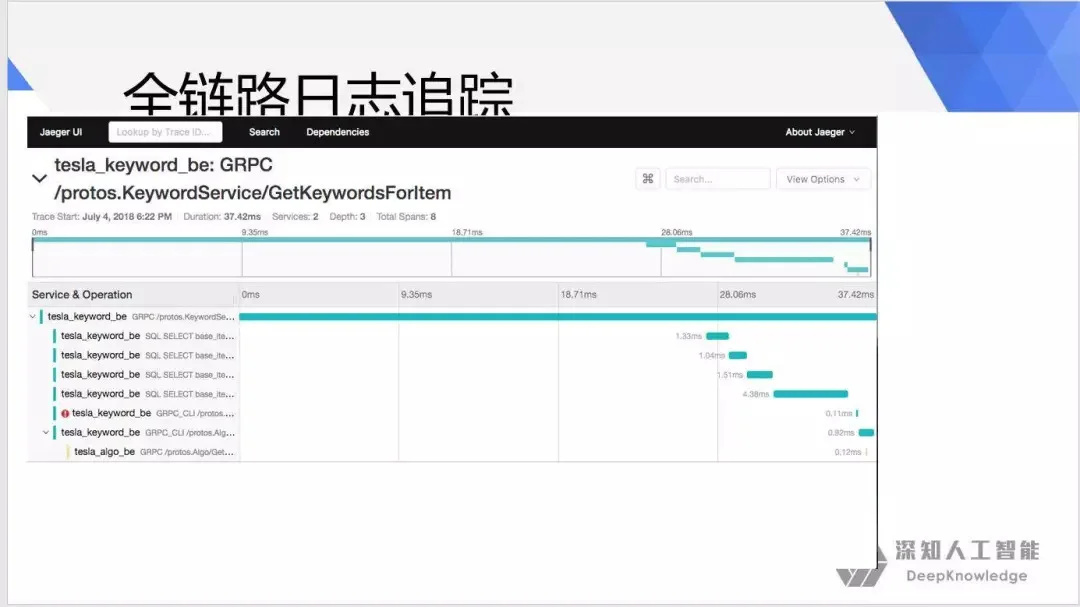
Task: Focus the Lookup by Trace ID field
Action: coord(165,132)
